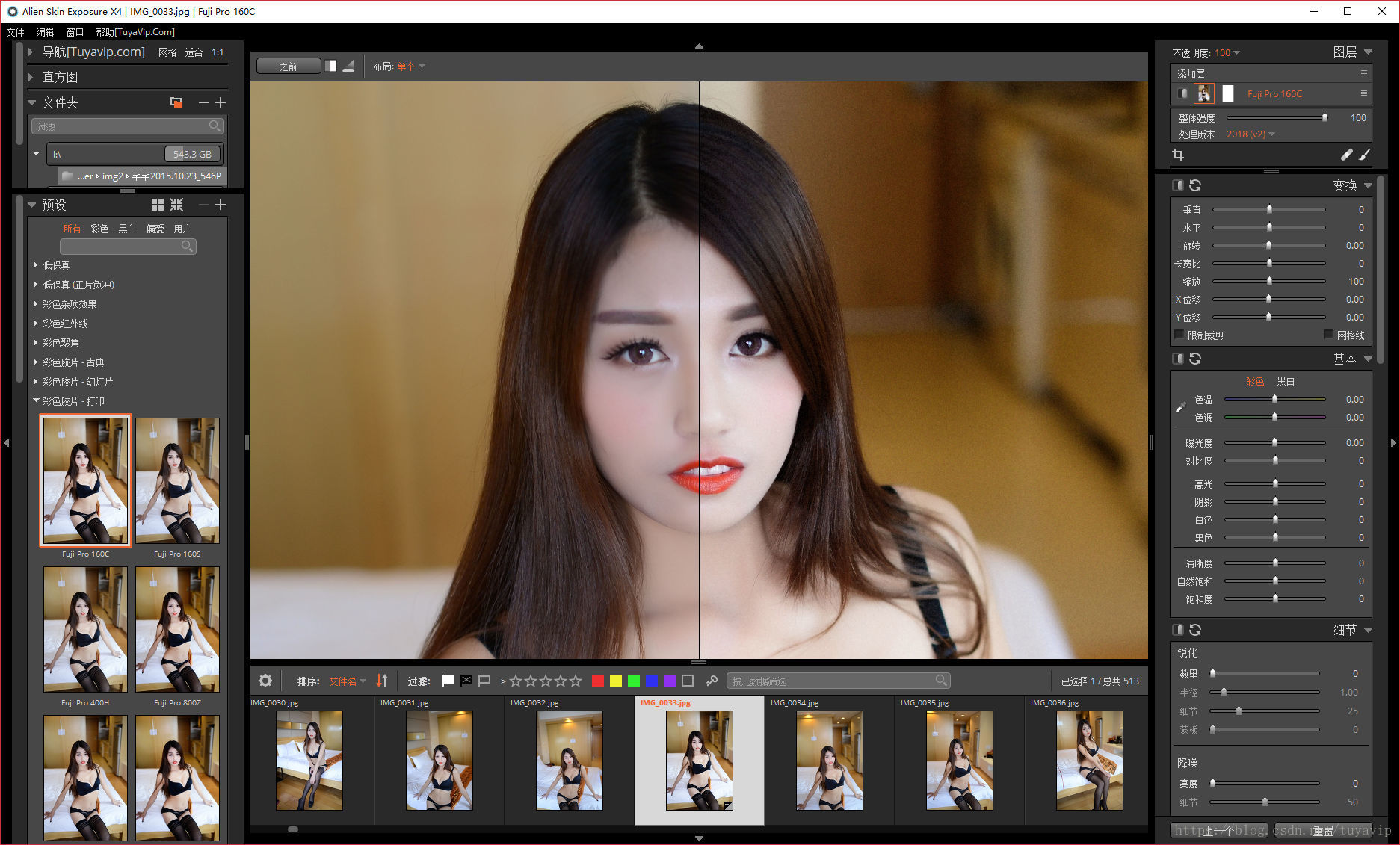Screen dimensions: 1400x845
Task: Open the 不透明度 dropdown
Action: point(1227,53)
